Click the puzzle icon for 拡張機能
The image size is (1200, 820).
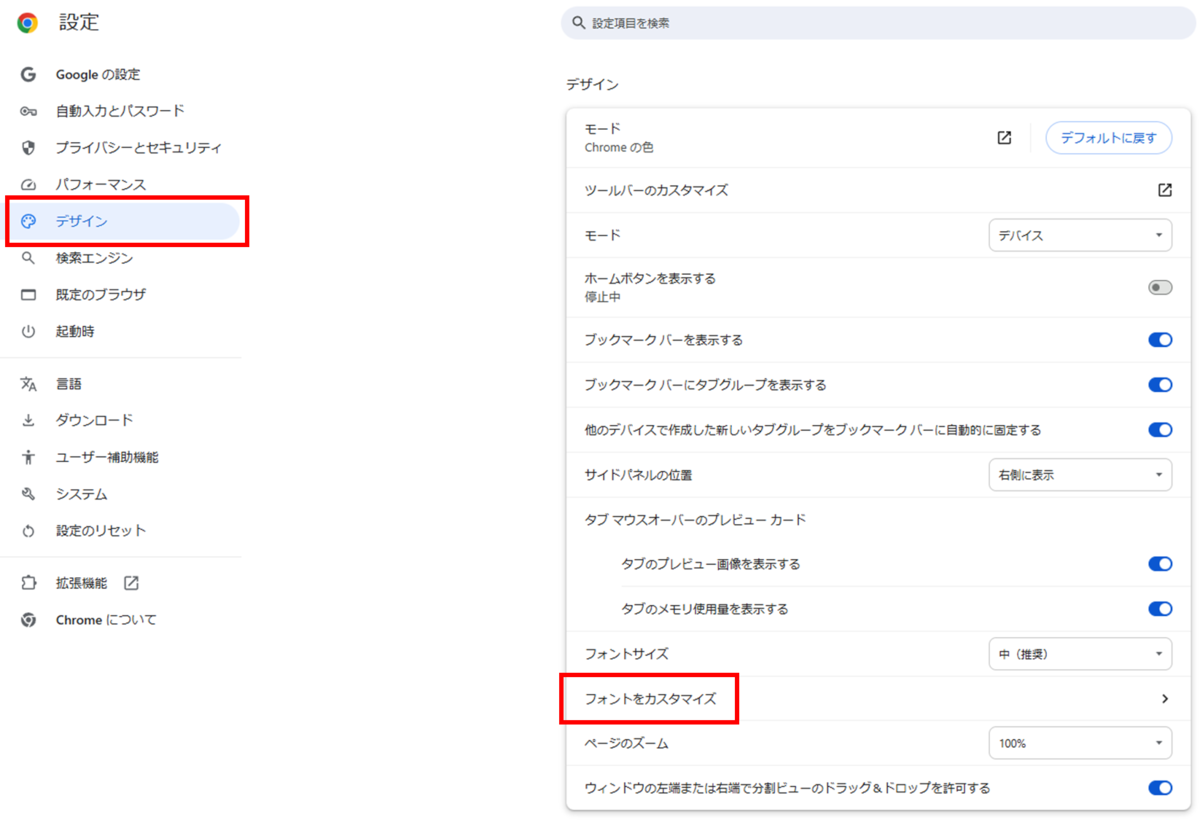[28, 583]
